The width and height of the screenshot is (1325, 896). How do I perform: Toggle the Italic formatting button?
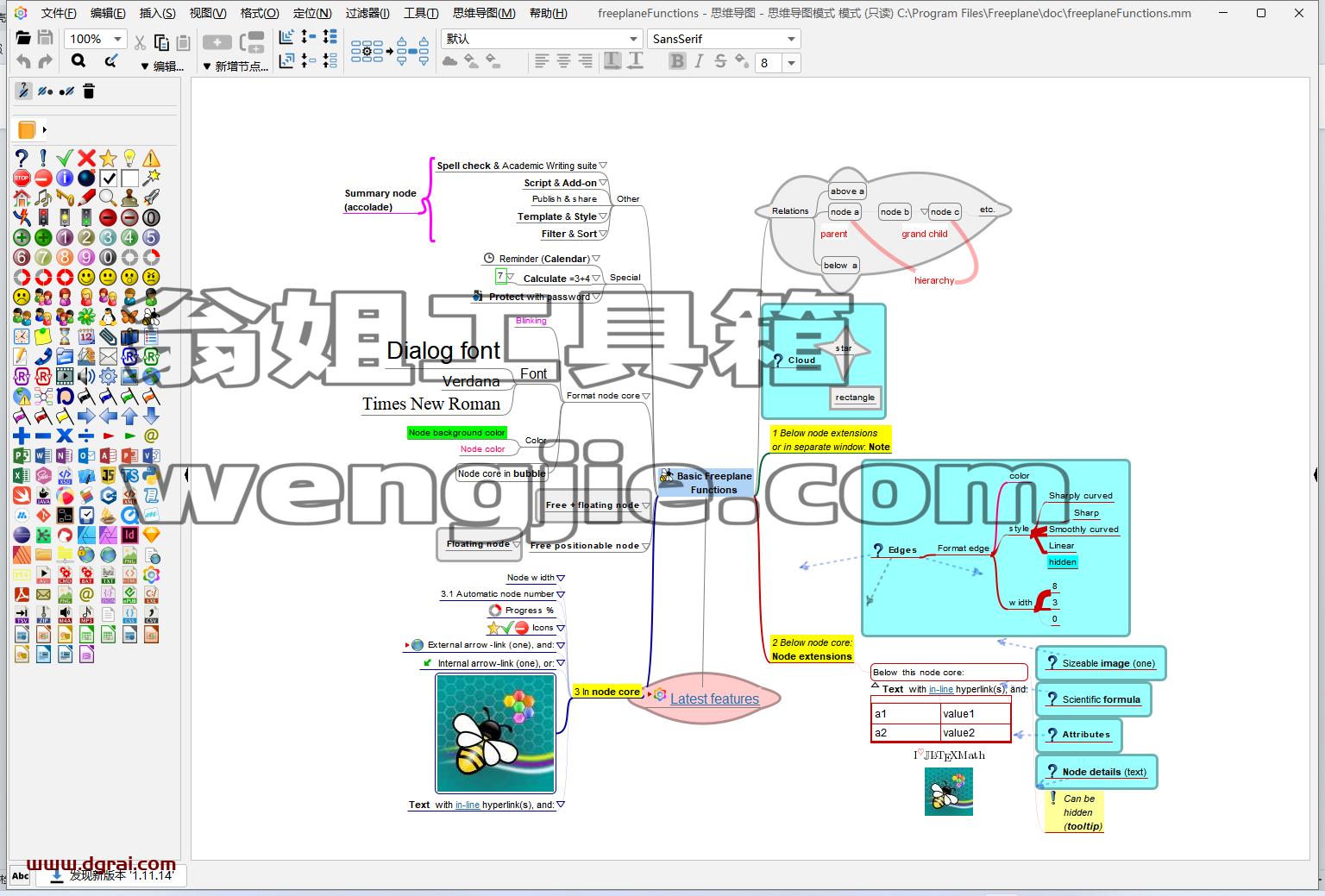699,61
